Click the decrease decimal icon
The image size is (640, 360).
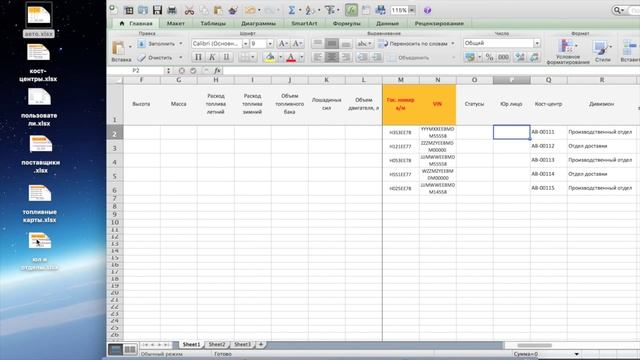534,57
